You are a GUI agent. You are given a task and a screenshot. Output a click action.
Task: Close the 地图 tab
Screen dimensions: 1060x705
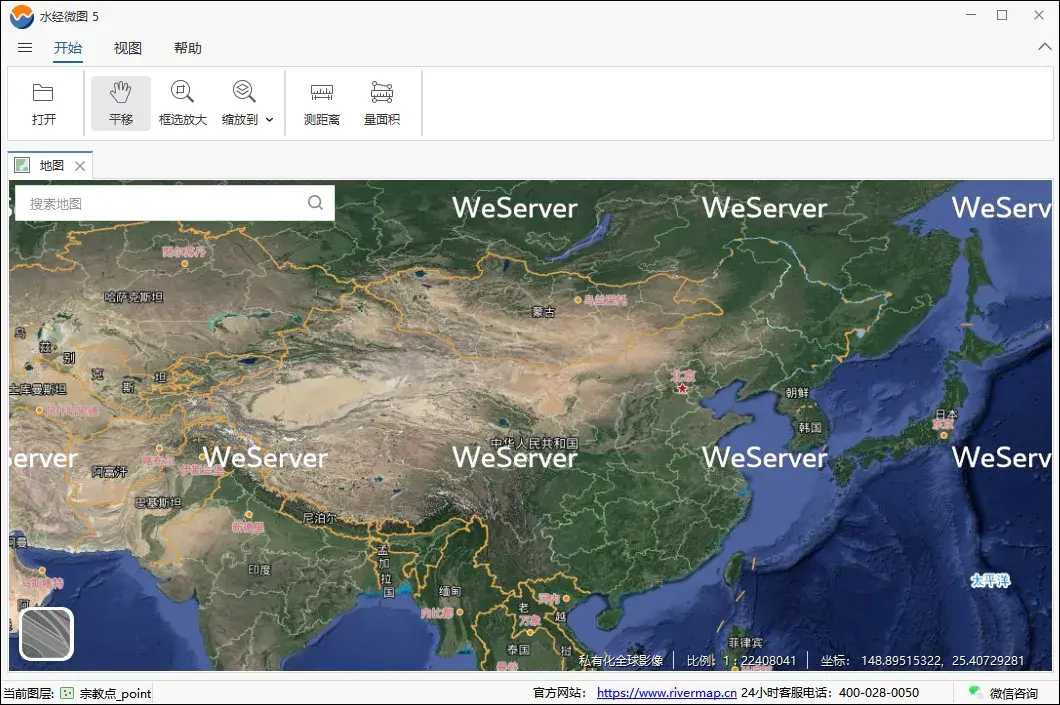tap(80, 166)
